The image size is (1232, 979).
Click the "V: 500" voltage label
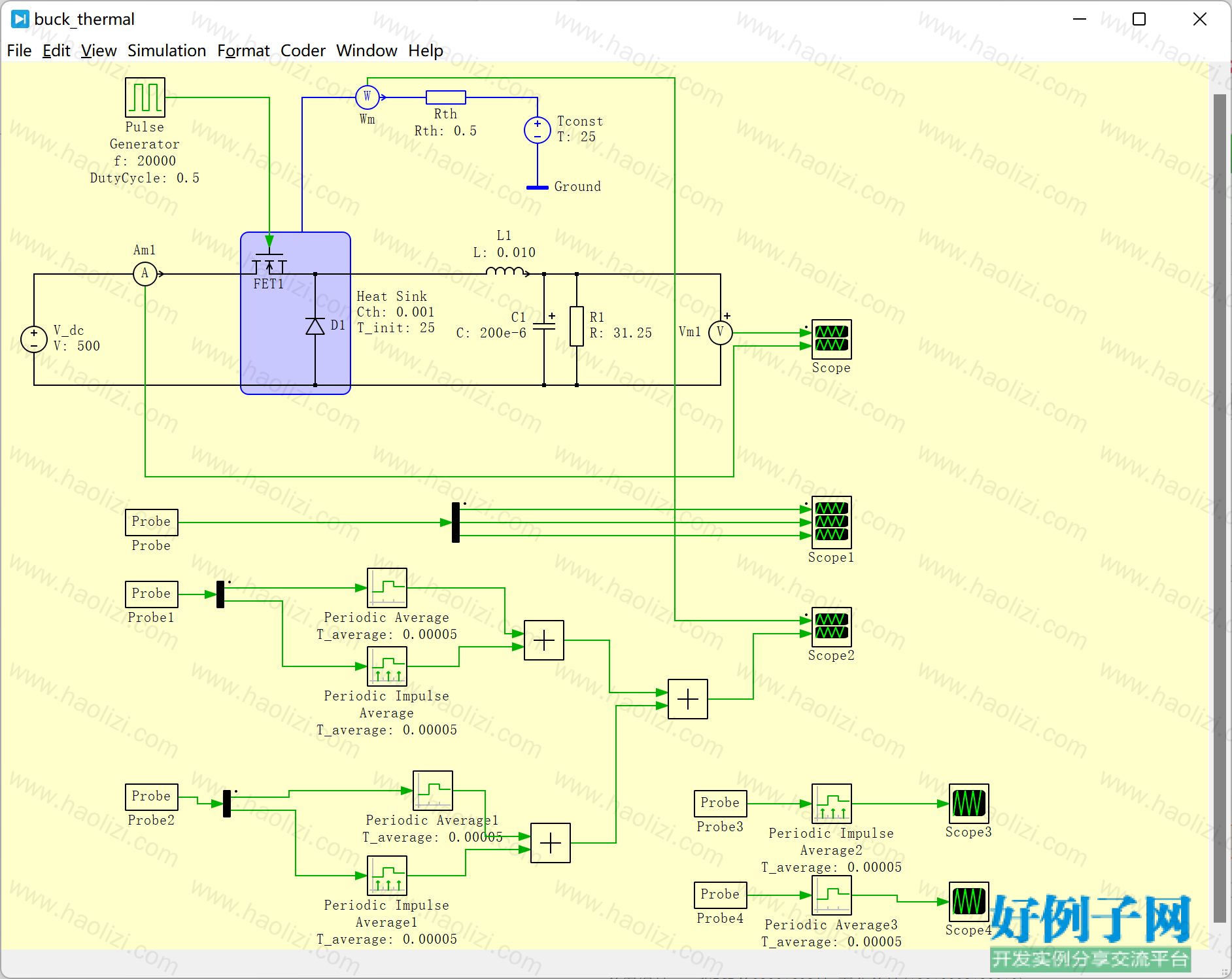tap(77, 346)
